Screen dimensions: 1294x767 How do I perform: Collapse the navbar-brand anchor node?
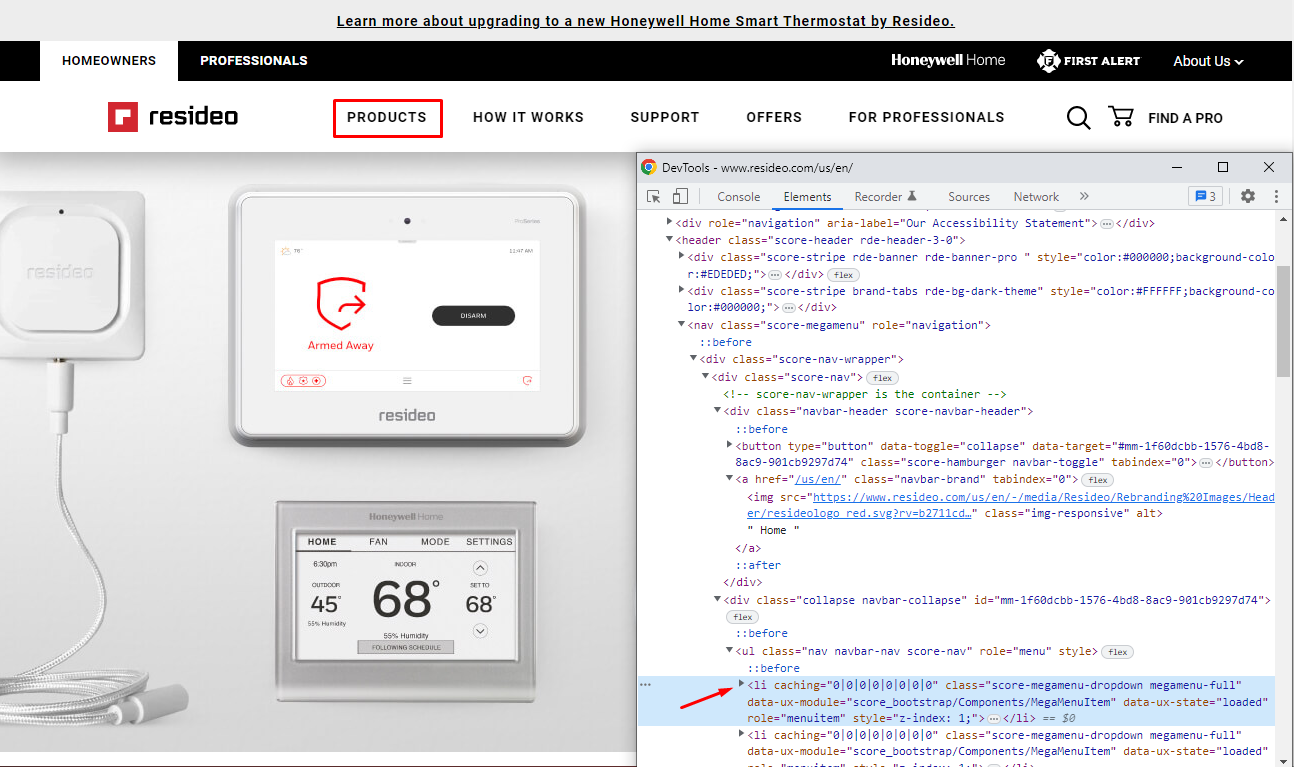tap(730, 480)
